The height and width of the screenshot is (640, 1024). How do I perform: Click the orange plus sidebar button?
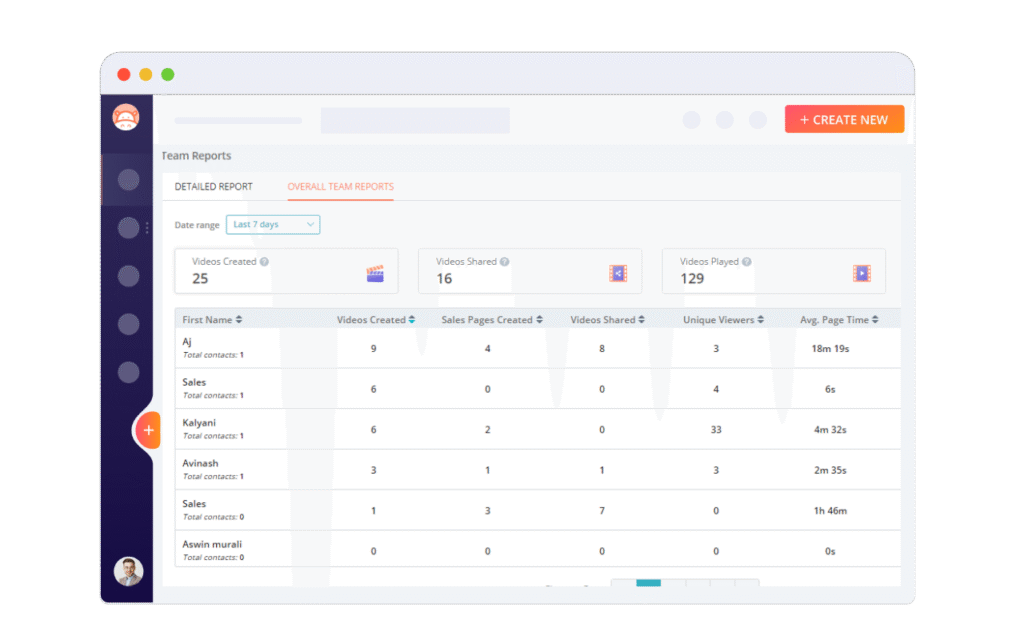pos(148,430)
